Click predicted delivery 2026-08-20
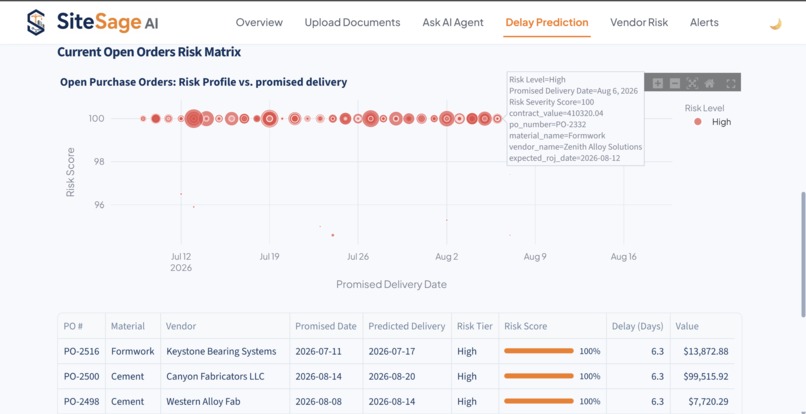 [392, 376]
